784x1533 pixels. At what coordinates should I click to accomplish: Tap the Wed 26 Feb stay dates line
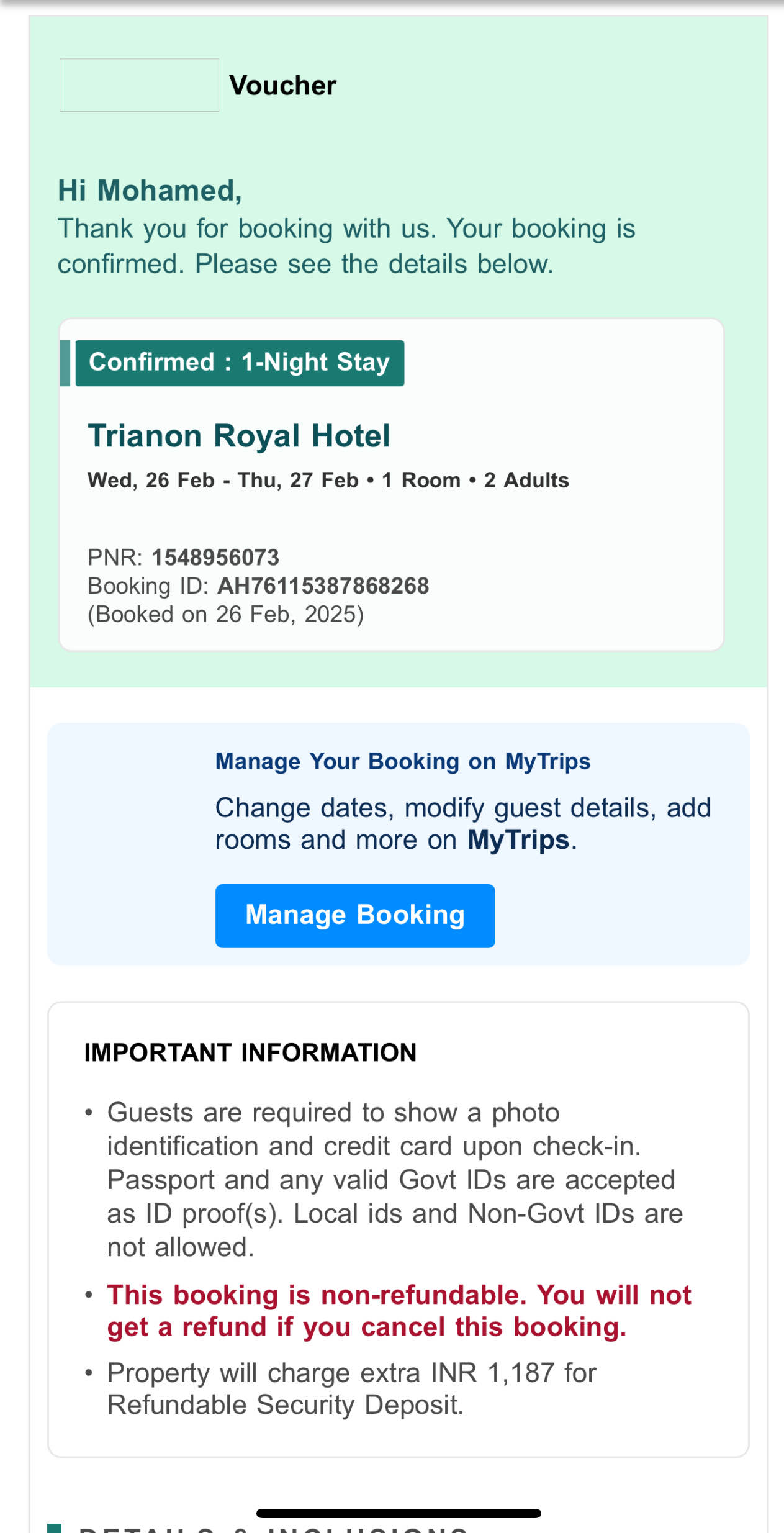click(x=328, y=481)
